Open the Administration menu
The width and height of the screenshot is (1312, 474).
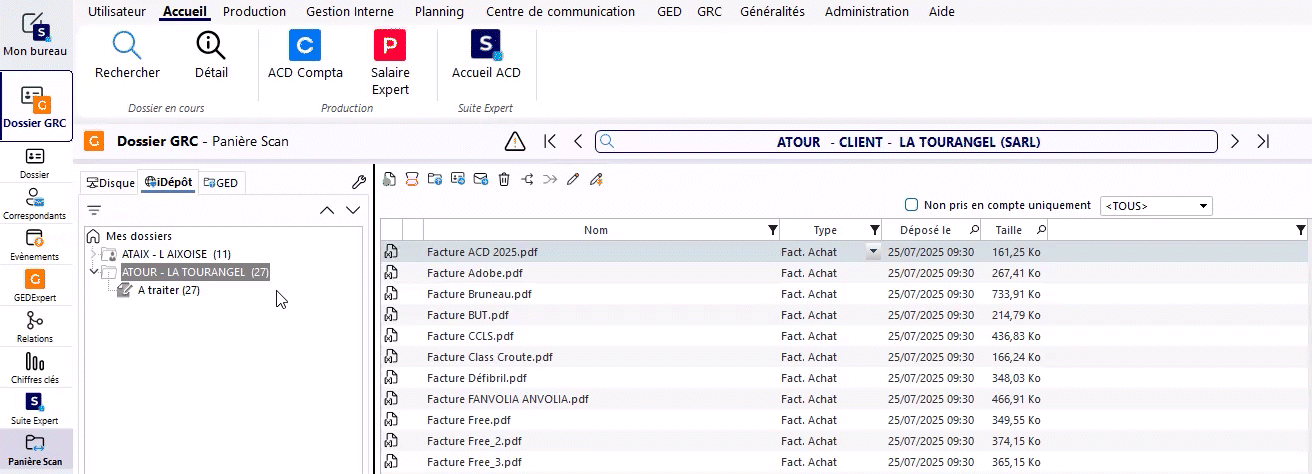point(867,12)
